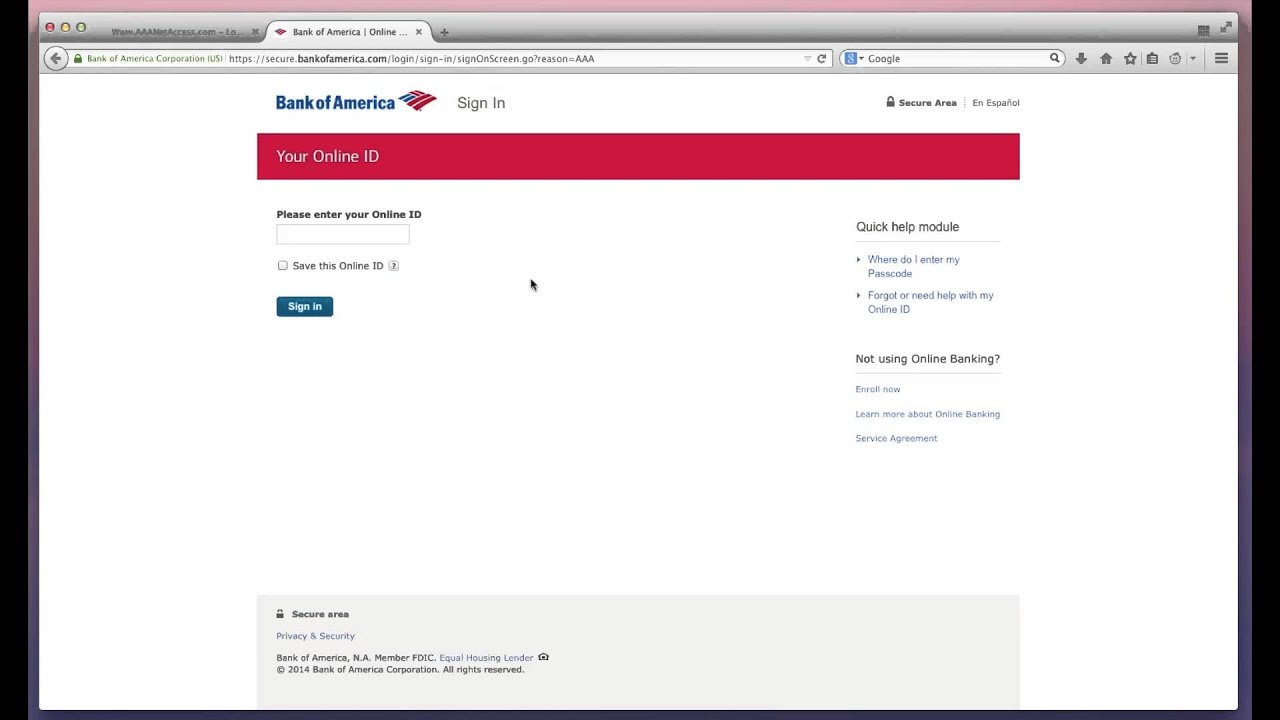Open a new tab with the plus
1280x720 pixels.
pos(444,32)
